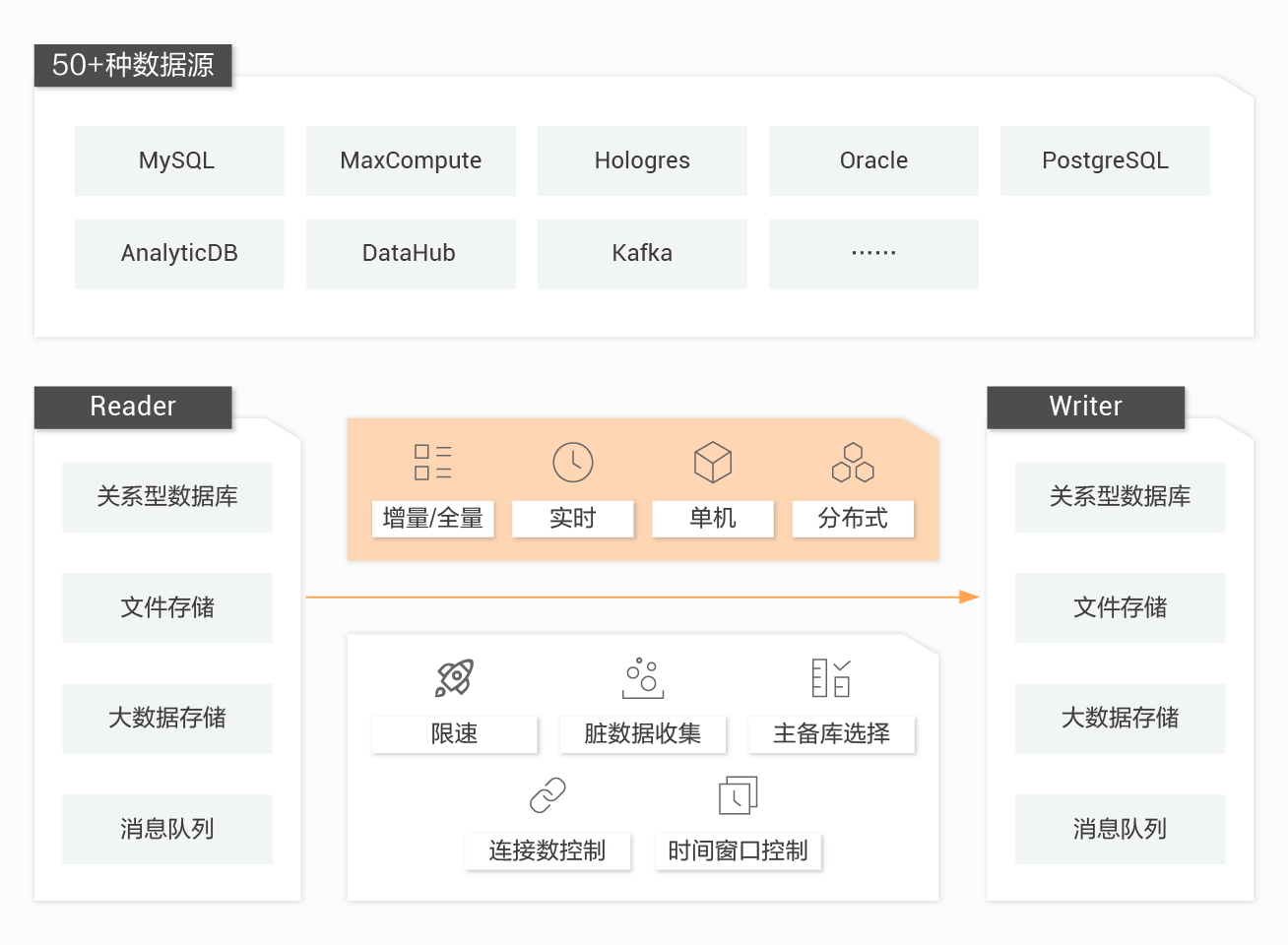The height and width of the screenshot is (945, 1288).
Task: Select the MaxCompute data source
Action: pyautogui.click(x=410, y=160)
